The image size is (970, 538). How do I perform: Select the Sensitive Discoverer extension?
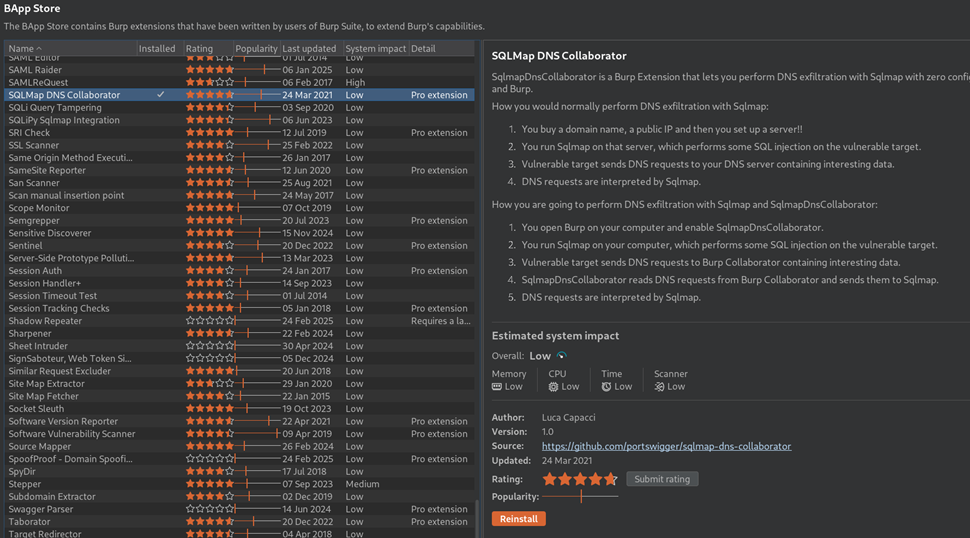(239, 233)
